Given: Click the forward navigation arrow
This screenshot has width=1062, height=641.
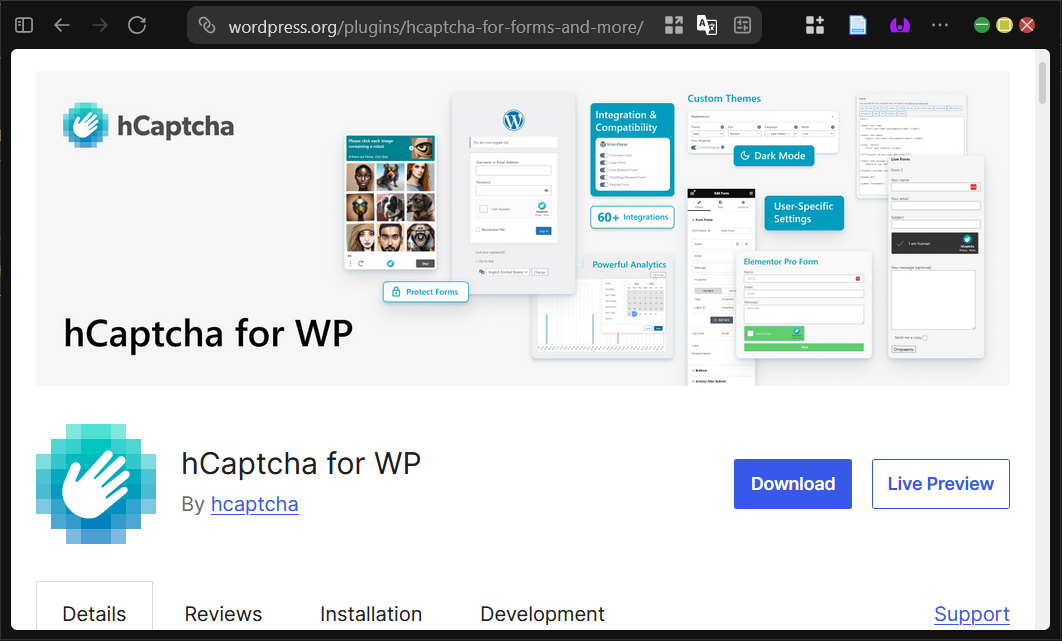Looking at the screenshot, I should point(100,25).
